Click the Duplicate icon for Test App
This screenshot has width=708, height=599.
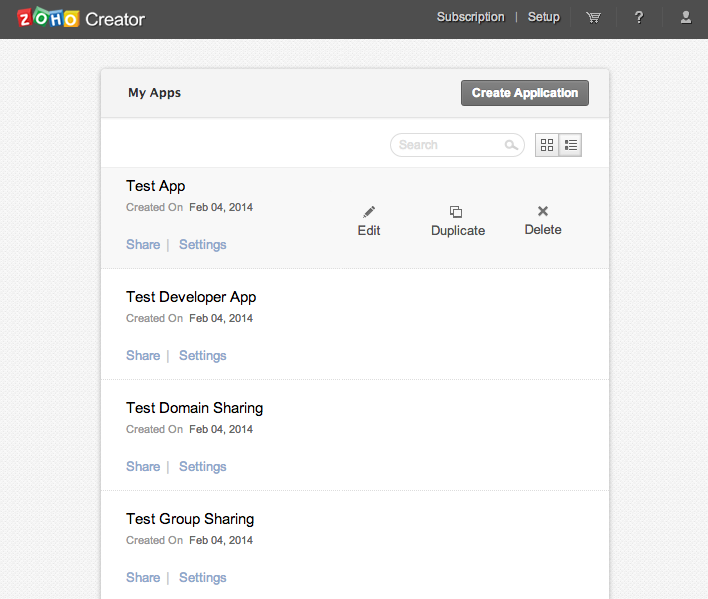pyautogui.click(x=456, y=212)
